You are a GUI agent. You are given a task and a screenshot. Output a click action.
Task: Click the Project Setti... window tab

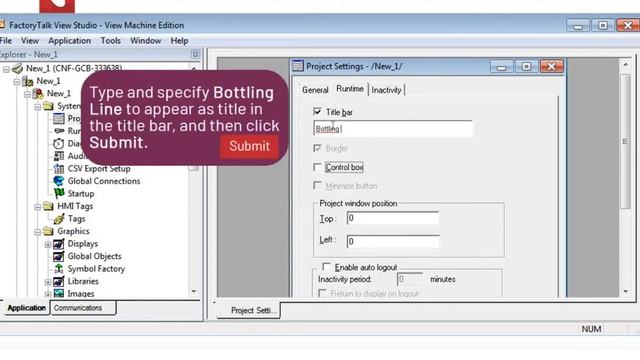point(250,311)
